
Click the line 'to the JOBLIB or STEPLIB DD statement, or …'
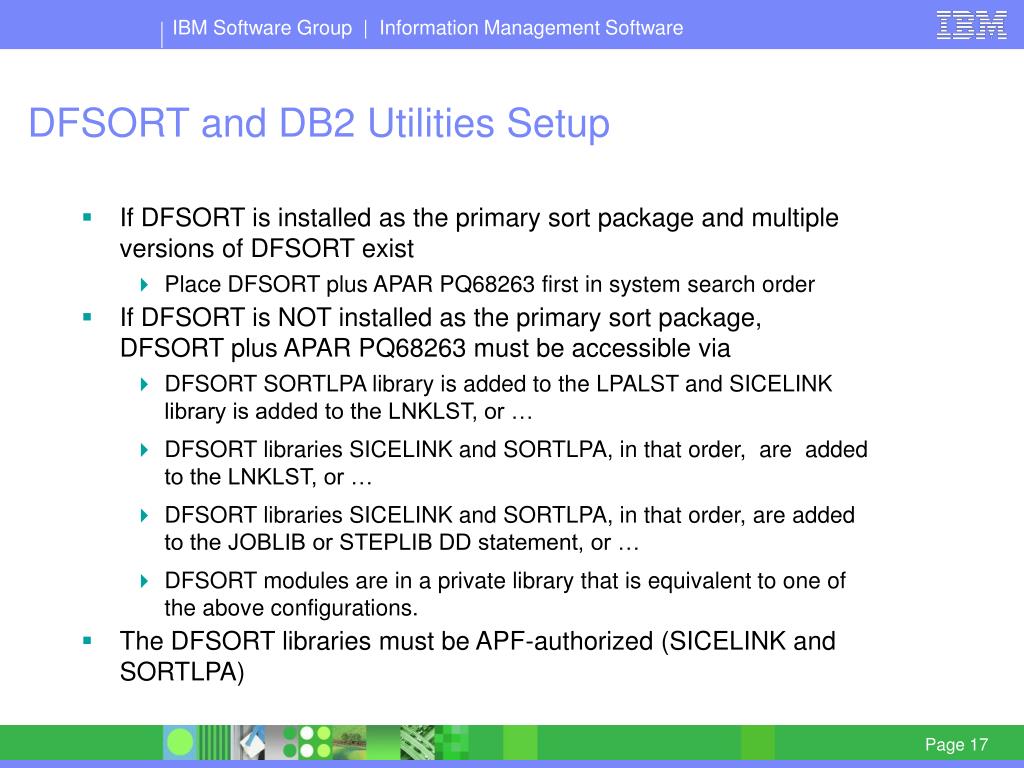(x=402, y=543)
